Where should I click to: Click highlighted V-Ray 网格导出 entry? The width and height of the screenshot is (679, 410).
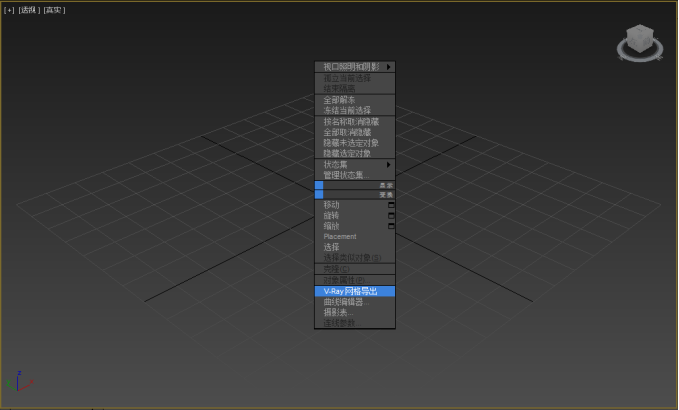tap(355, 291)
